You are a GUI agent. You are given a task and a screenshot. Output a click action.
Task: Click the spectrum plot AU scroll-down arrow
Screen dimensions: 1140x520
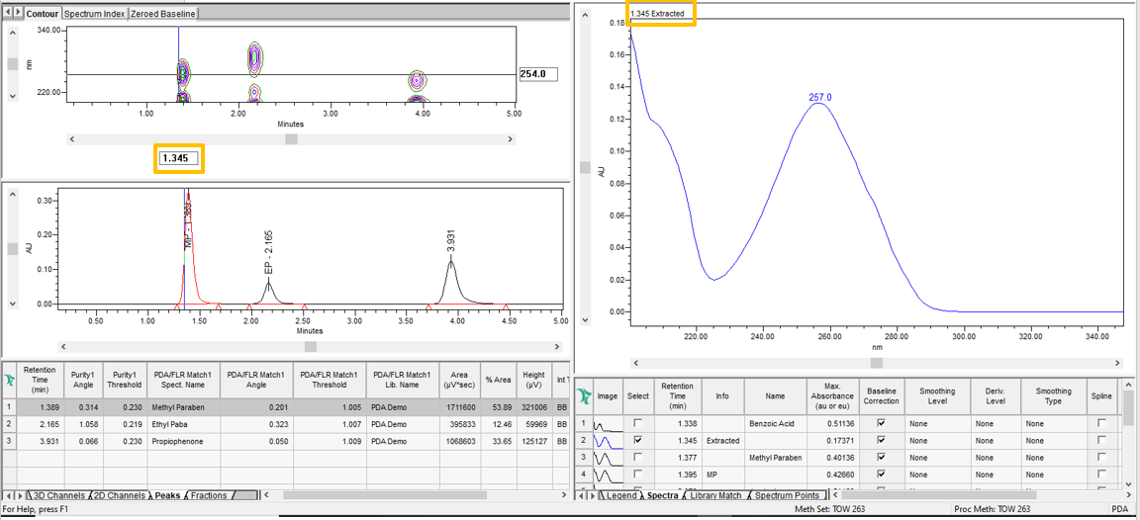coord(584,319)
